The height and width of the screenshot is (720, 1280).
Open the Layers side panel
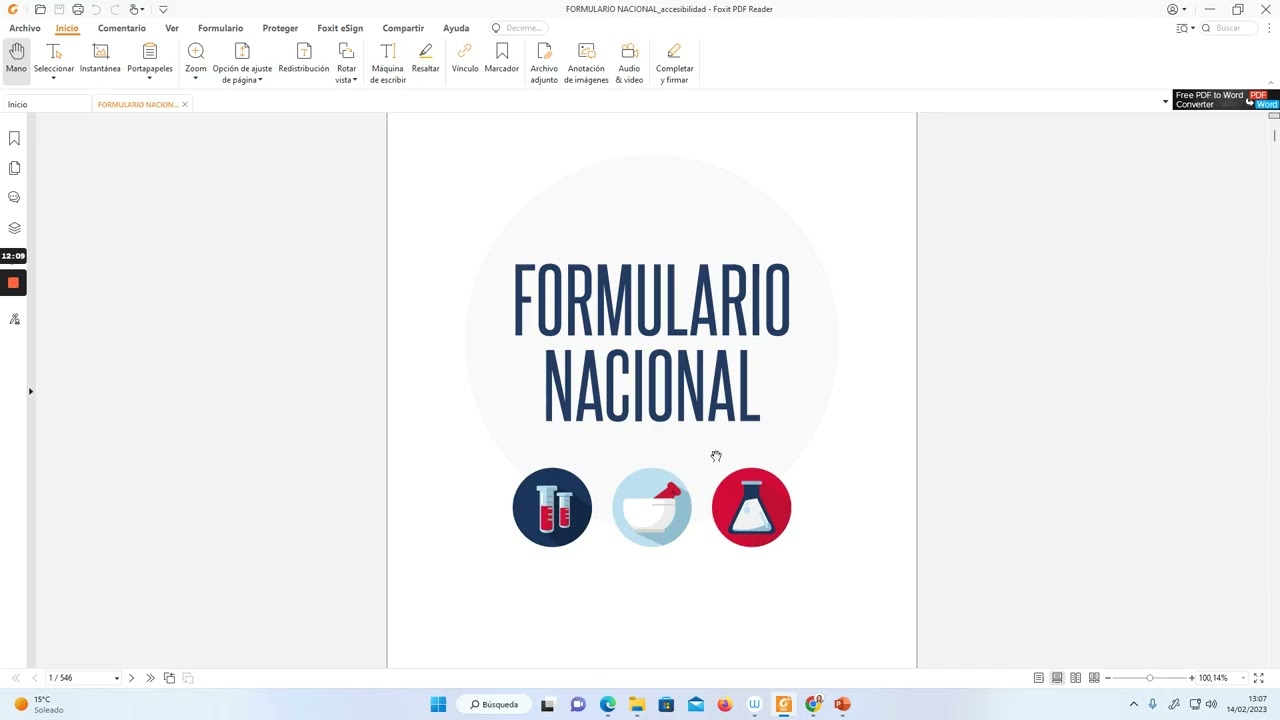tap(14, 228)
